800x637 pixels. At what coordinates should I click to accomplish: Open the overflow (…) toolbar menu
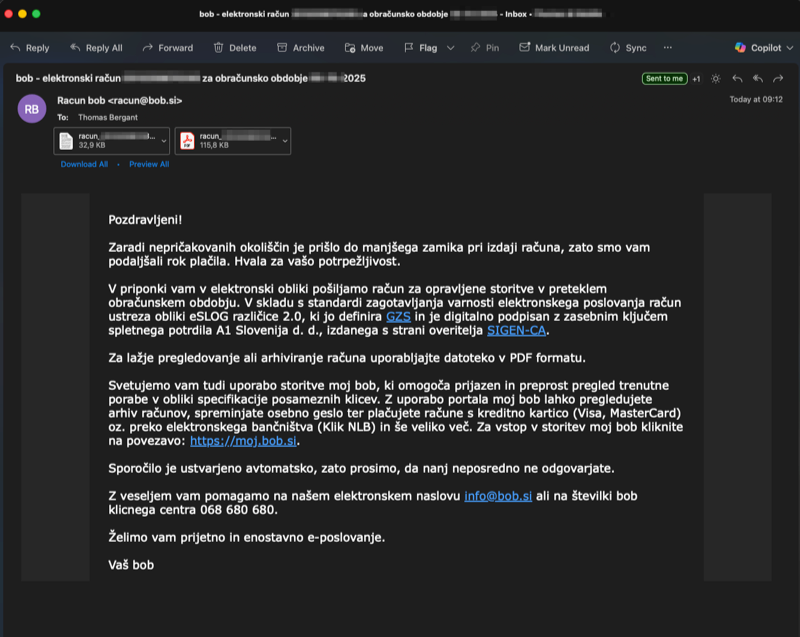(665, 47)
